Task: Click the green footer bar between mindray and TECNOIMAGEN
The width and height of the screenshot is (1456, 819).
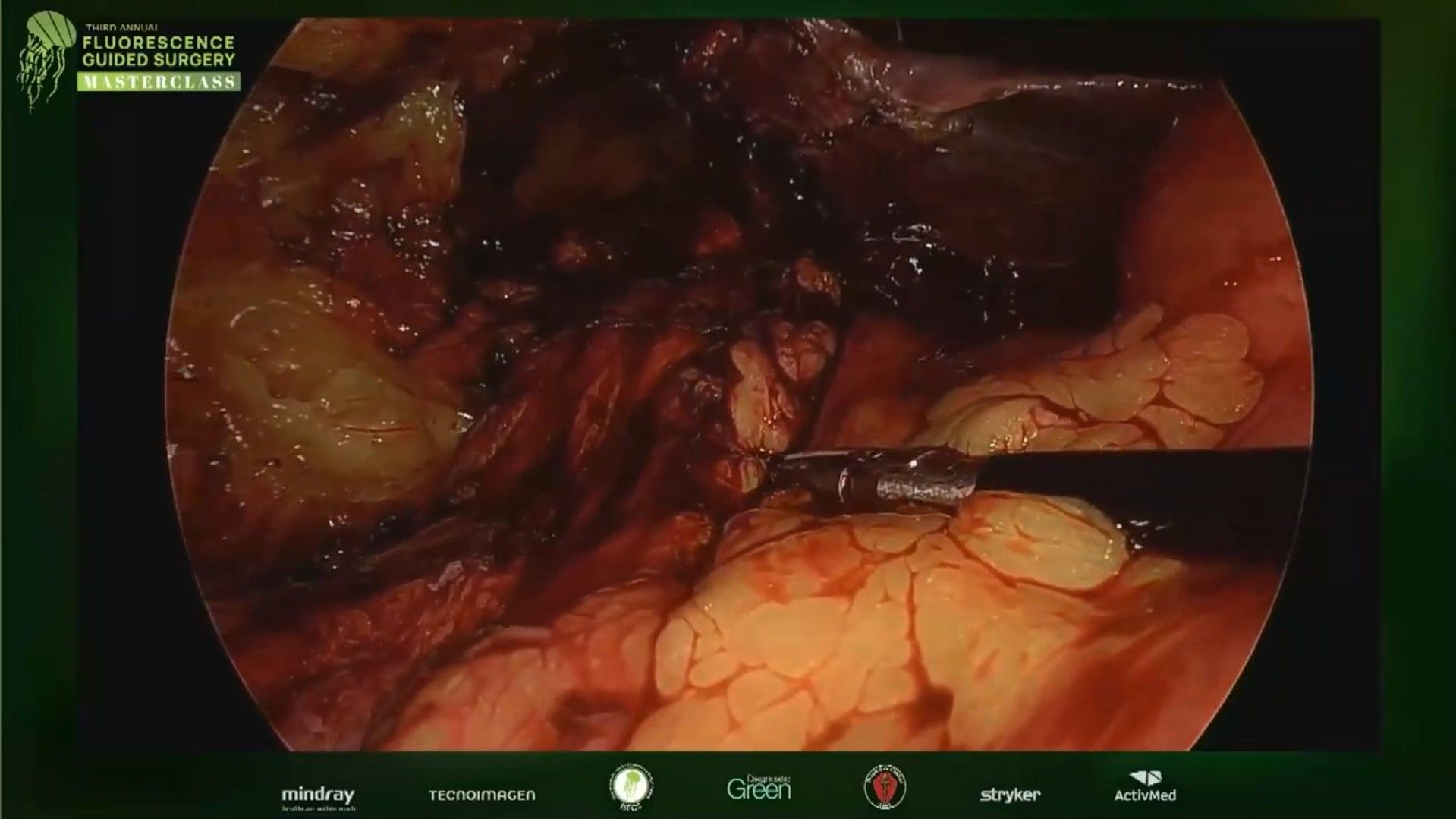Action: click(391, 795)
